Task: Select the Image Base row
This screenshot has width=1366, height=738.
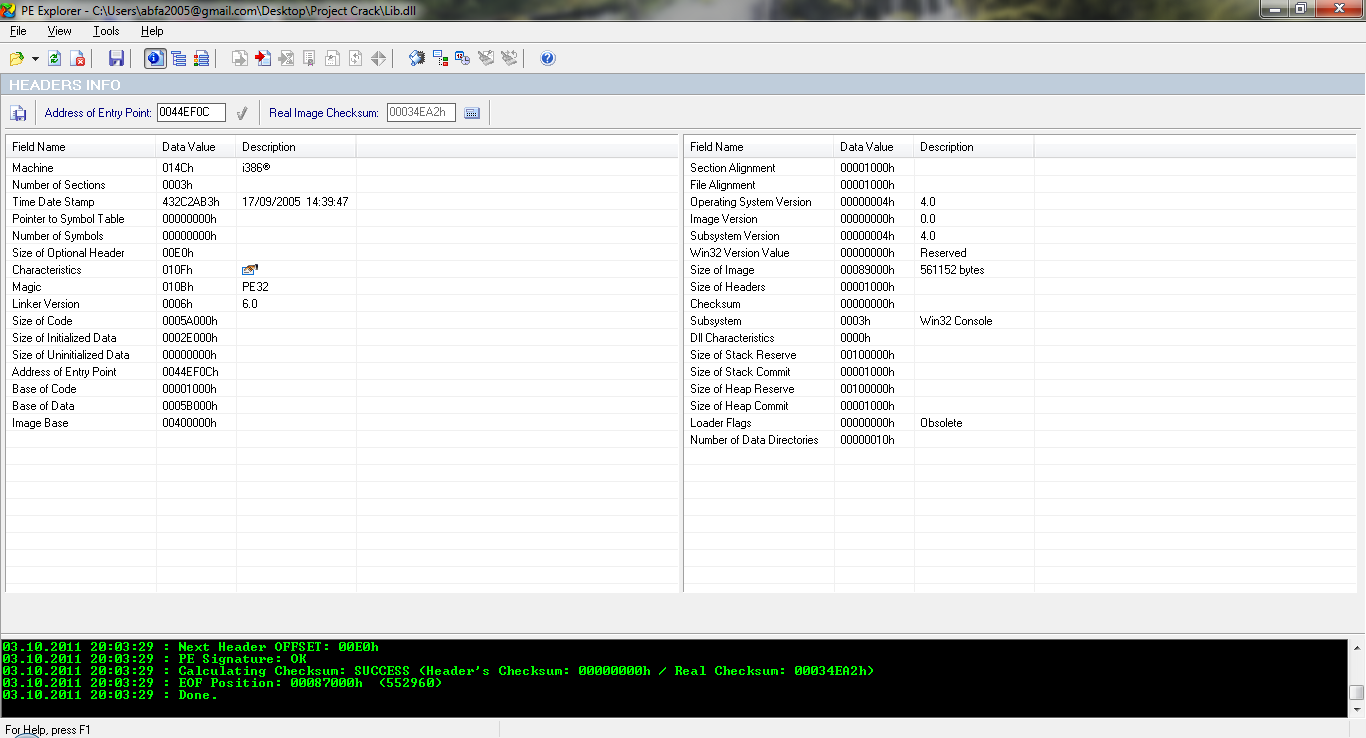Action: pyautogui.click(x=343, y=423)
